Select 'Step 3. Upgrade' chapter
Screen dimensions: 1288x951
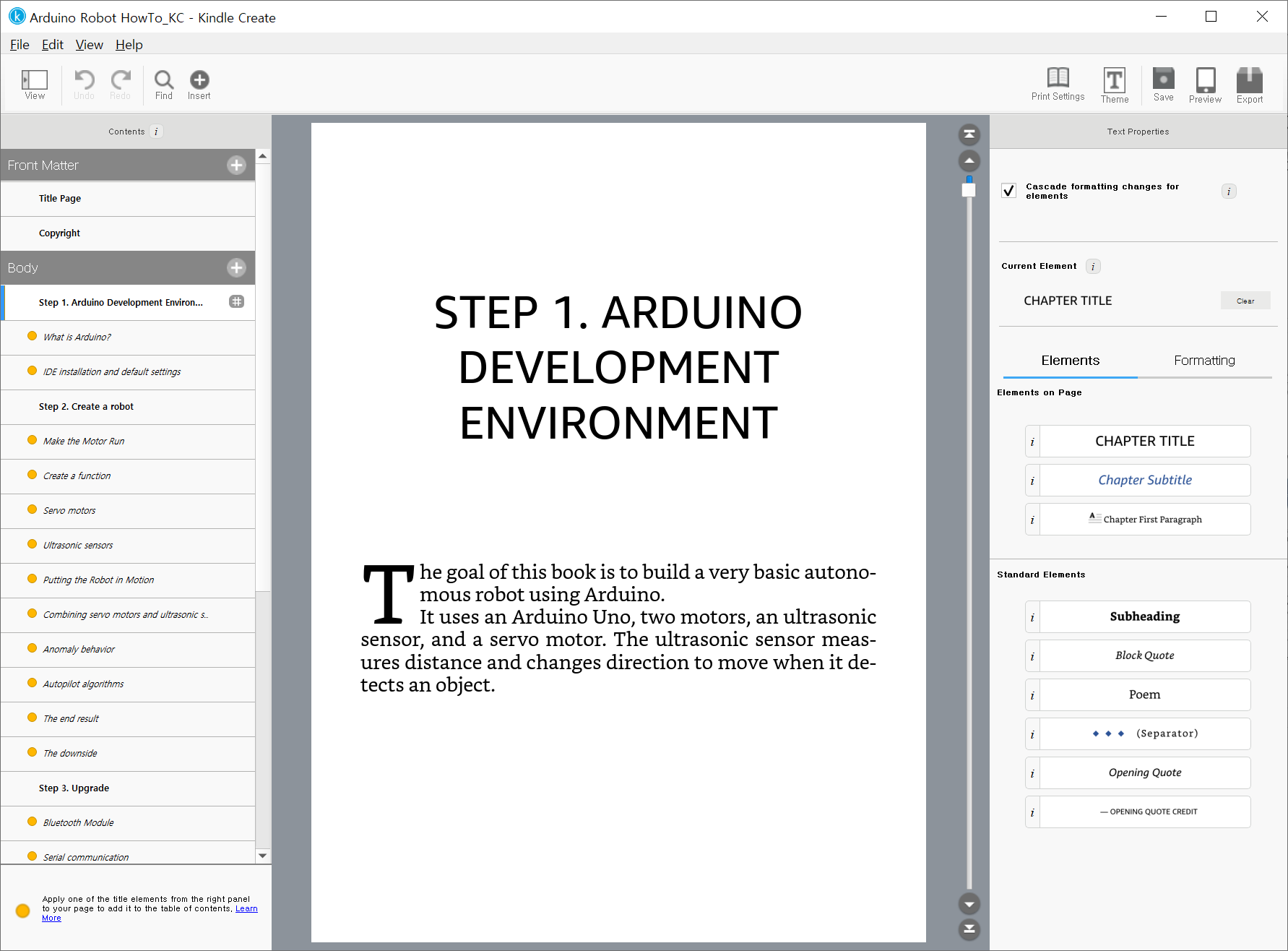(128, 788)
